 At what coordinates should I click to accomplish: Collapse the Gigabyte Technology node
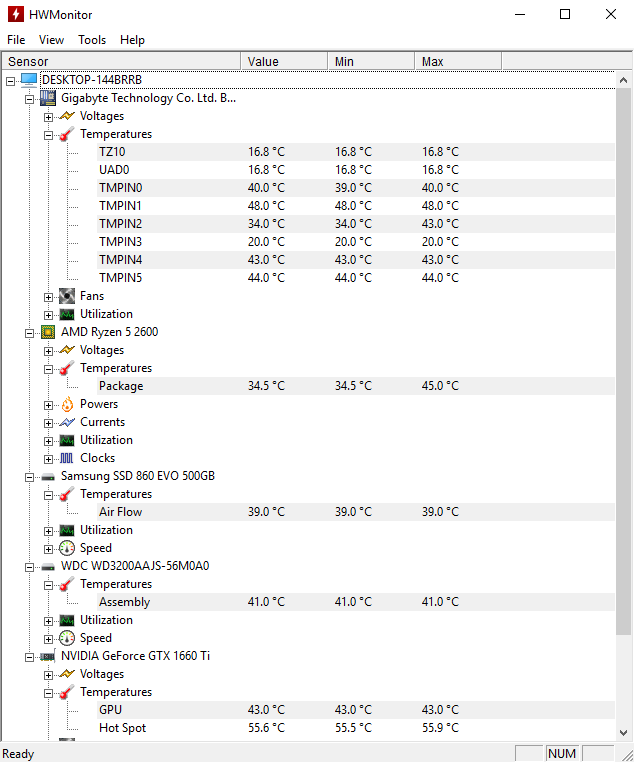point(30,100)
